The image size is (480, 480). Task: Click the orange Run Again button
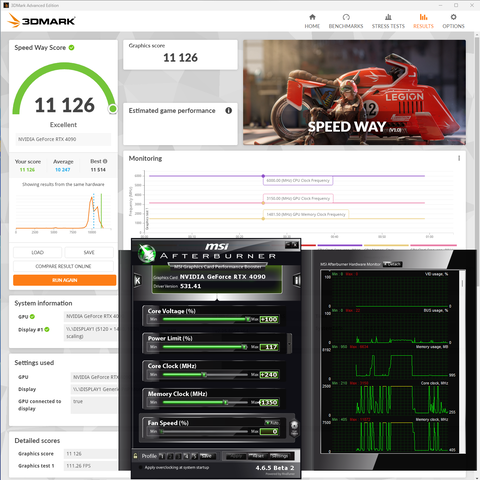click(x=65, y=280)
